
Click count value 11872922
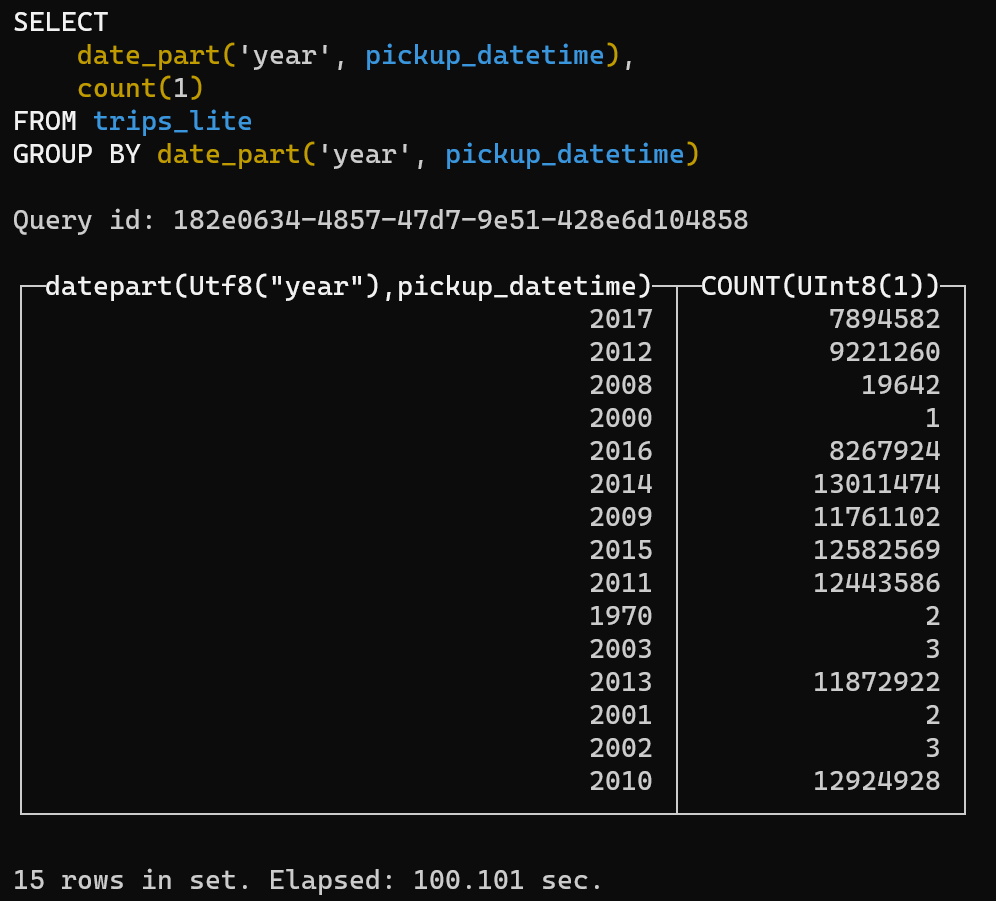pyautogui.click(x=877, y=682)
